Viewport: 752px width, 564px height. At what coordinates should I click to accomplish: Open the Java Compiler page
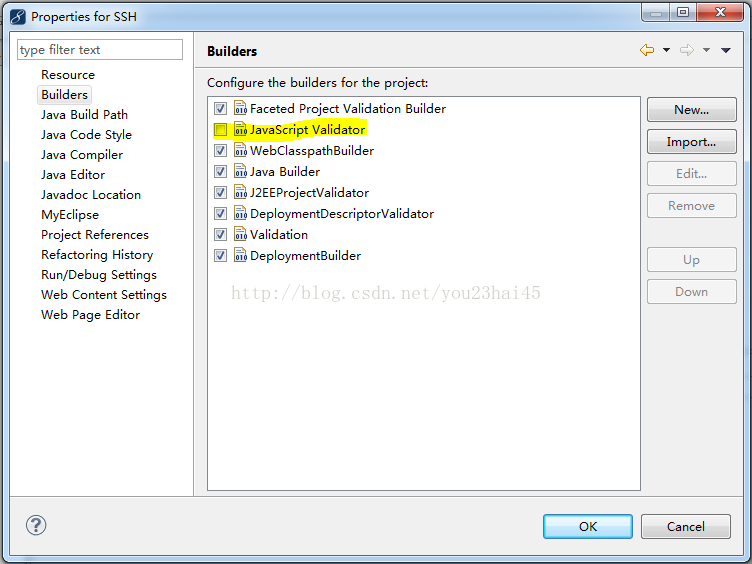click(82, 155)
